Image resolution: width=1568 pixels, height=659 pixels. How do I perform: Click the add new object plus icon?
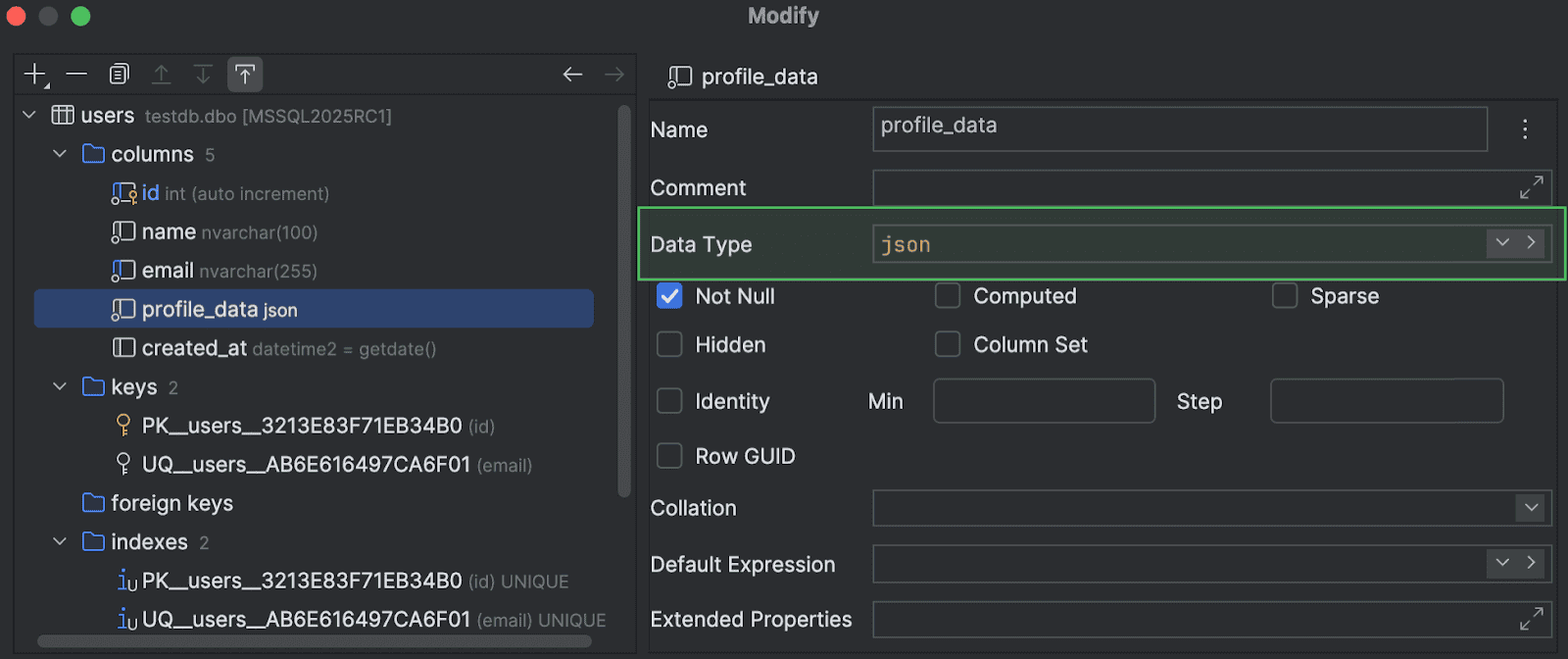[35, 75]
